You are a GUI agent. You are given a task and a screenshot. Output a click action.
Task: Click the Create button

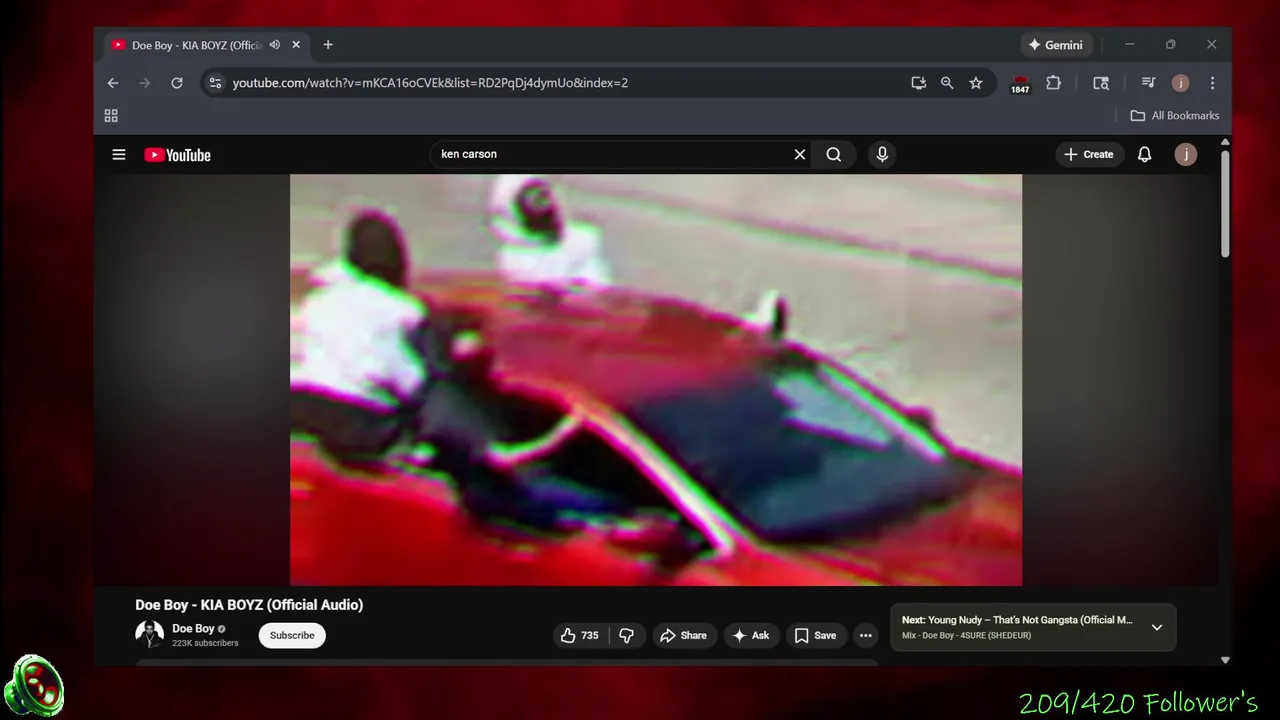click(1089, 155)
